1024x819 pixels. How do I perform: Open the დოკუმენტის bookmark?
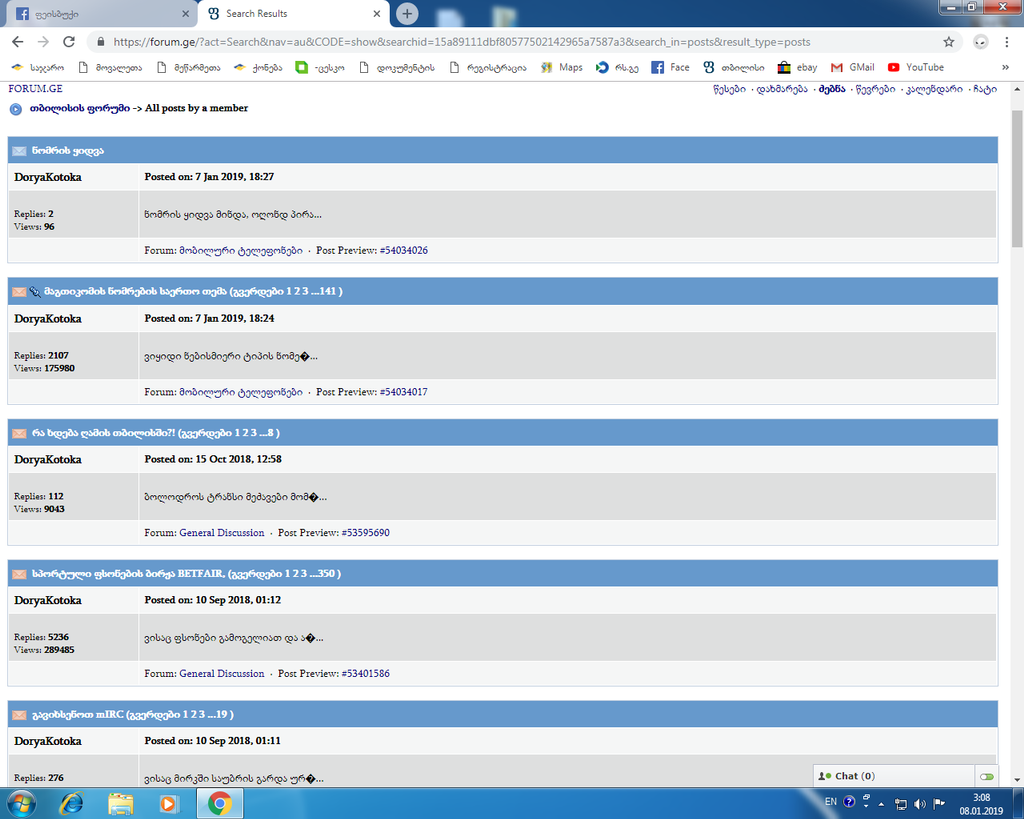click(x=396, y=67)
